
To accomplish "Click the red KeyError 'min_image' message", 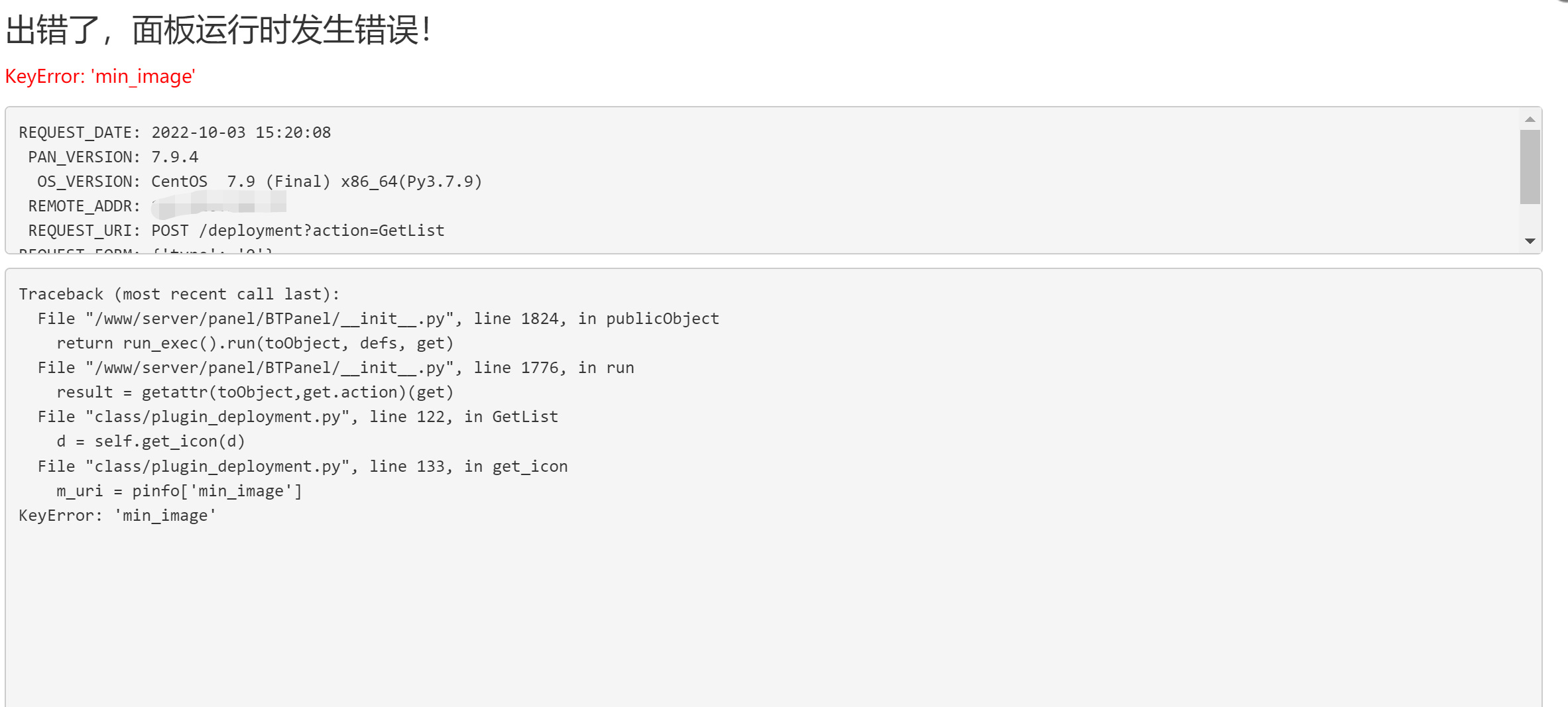I will (100, 77).
